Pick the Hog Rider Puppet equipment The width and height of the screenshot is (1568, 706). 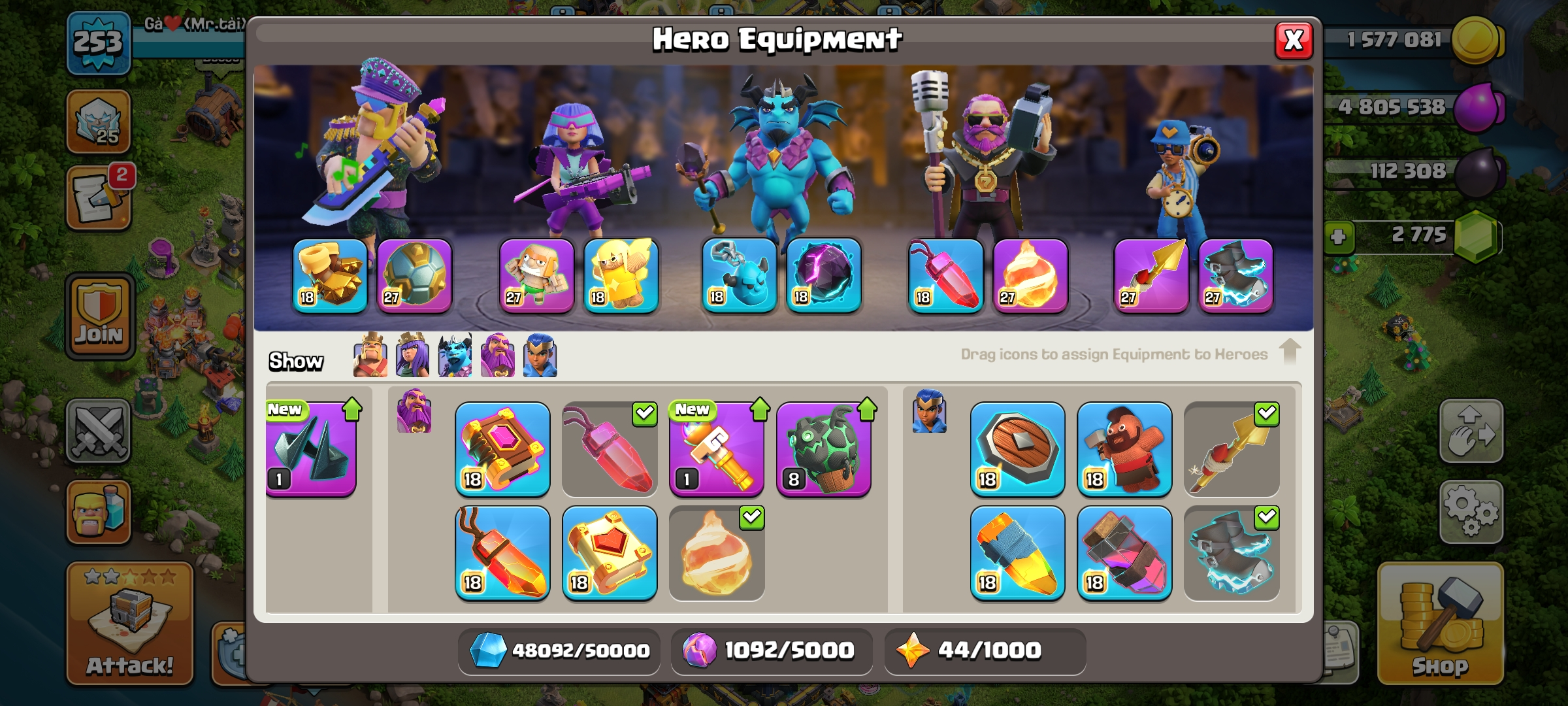(1124, 449)
